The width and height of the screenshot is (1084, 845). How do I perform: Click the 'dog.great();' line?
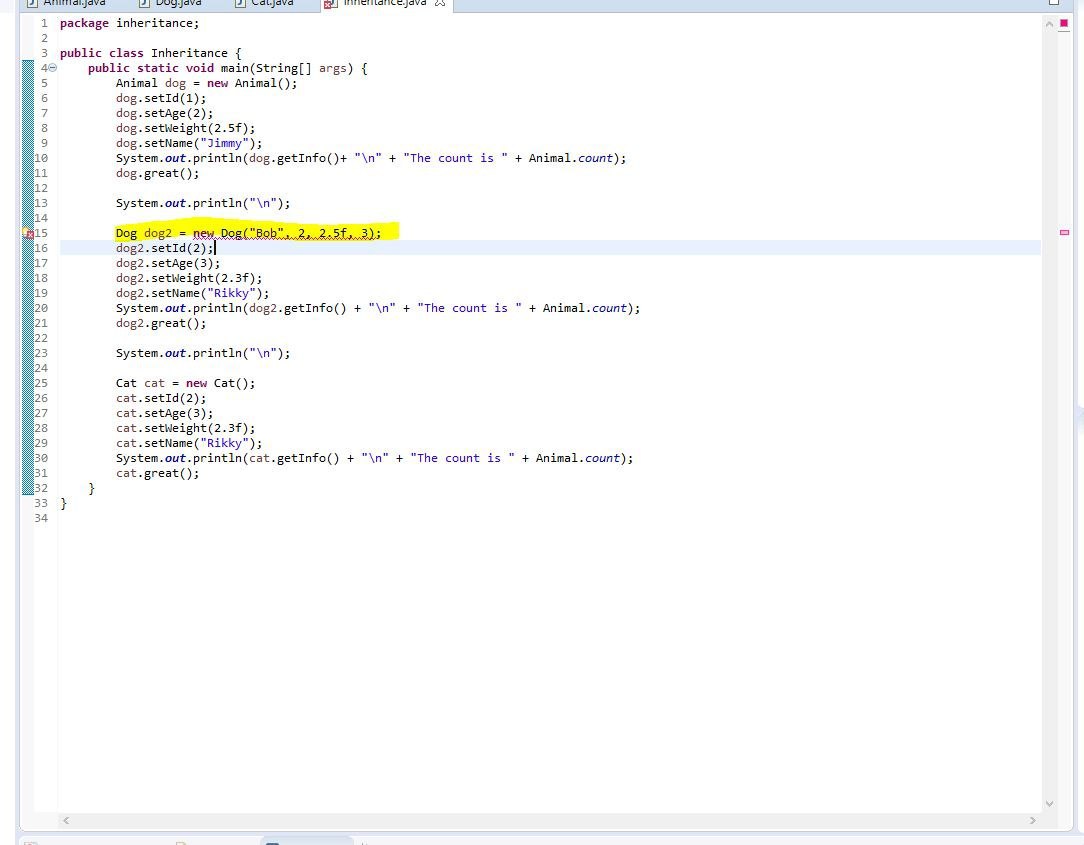(x=158, y=174)
